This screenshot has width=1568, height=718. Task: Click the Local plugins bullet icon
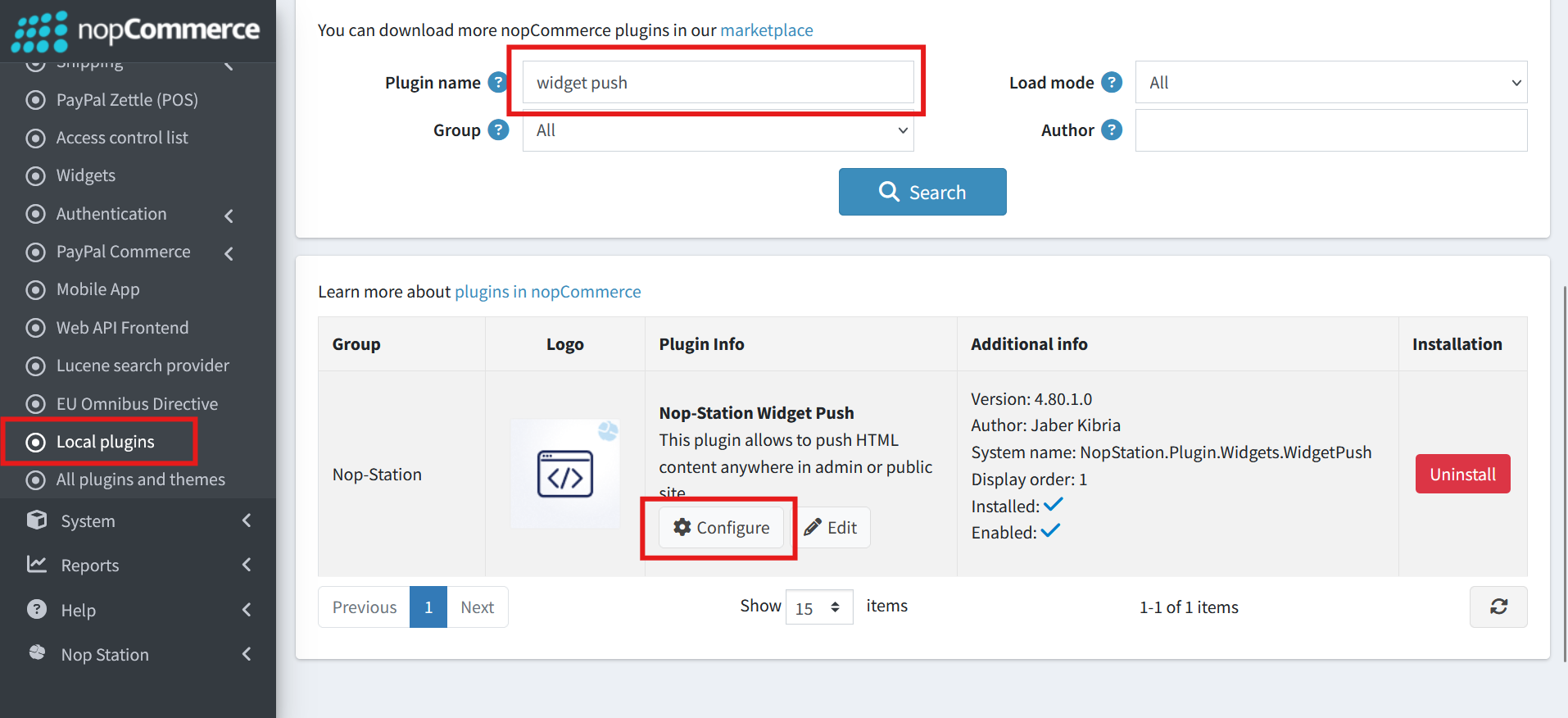point(35,442)
